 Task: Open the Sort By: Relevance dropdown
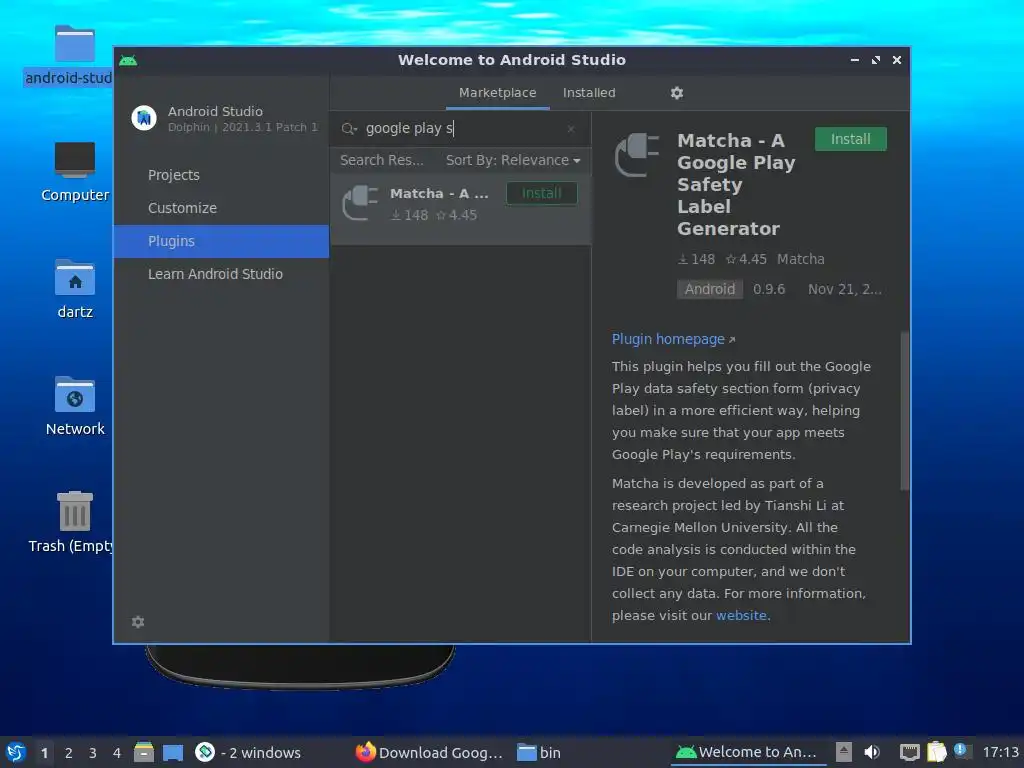513,161
